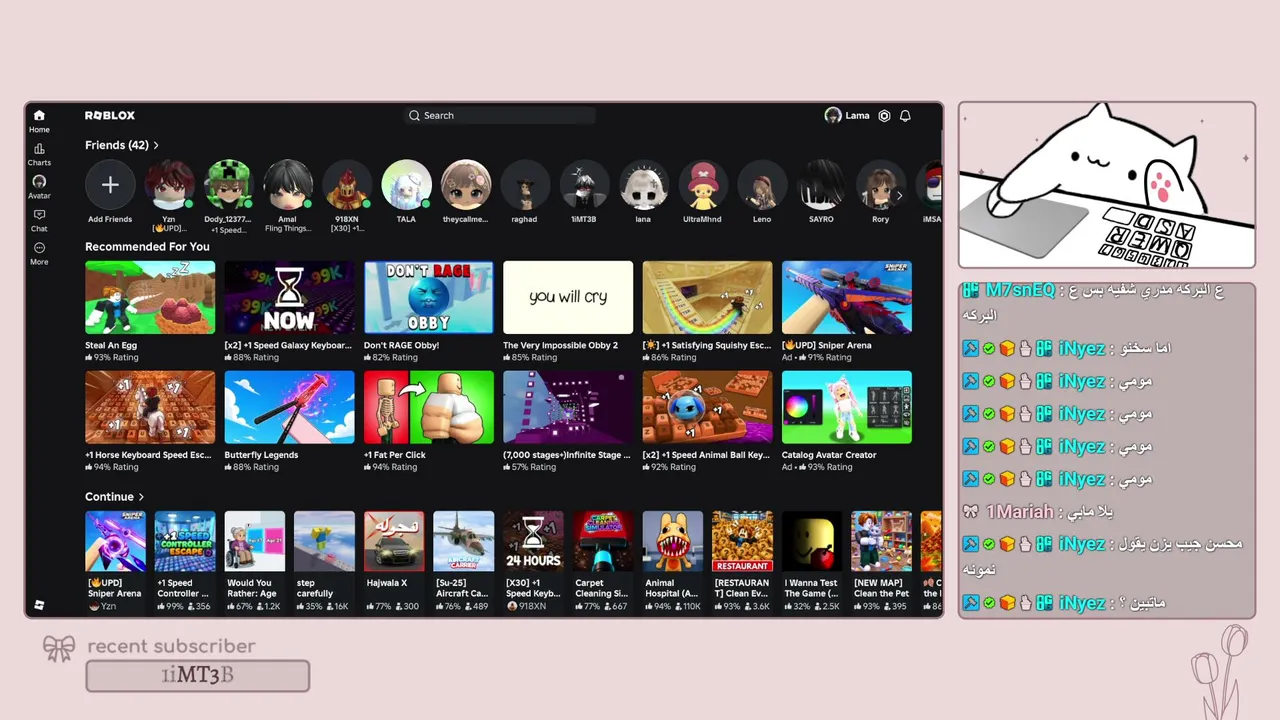This screenshot has height=720, width=1280.
Task: Open Lama's profile avatar
Action: pos(833,116)
